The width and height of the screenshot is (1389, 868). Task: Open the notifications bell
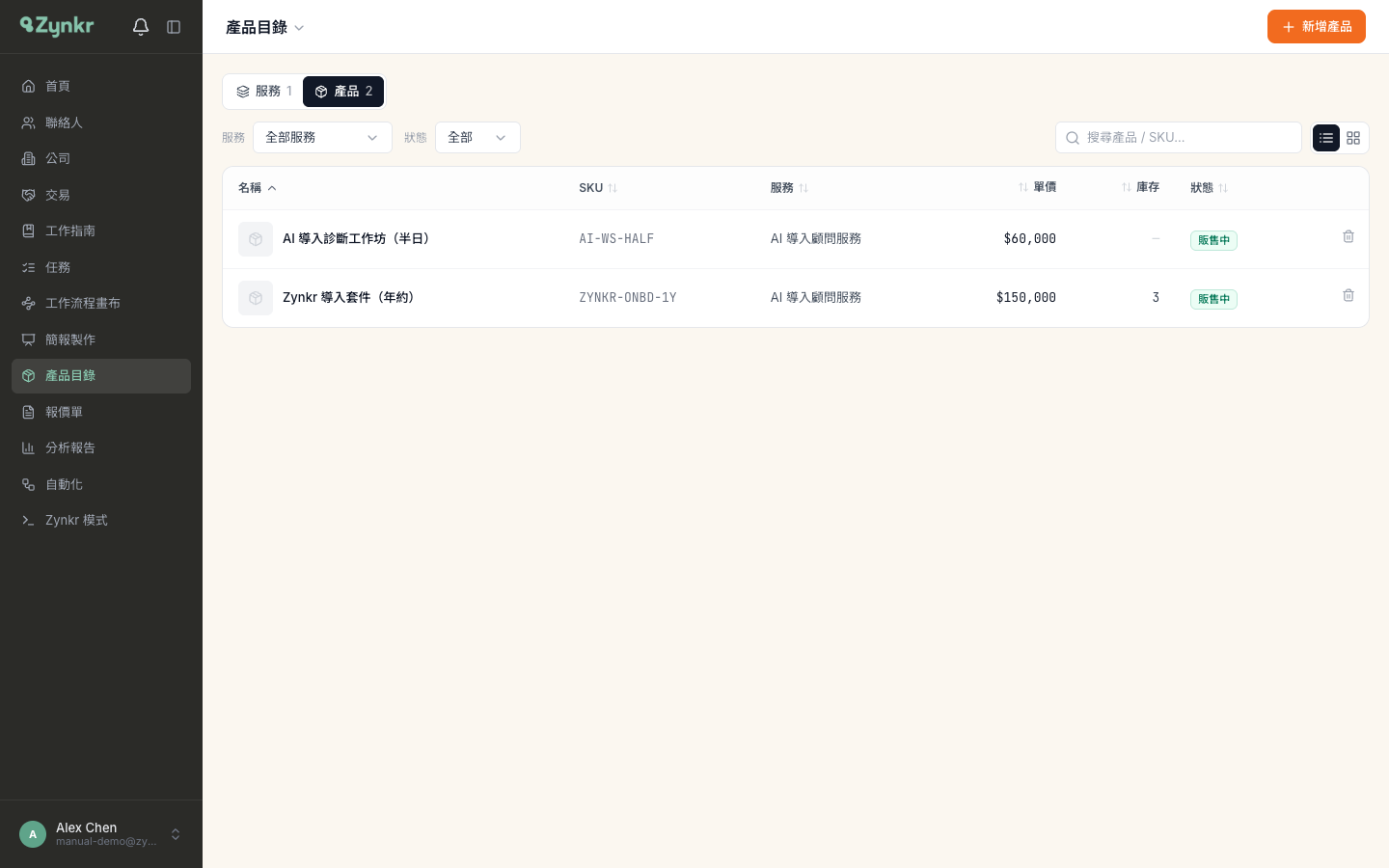pos(141,27)
